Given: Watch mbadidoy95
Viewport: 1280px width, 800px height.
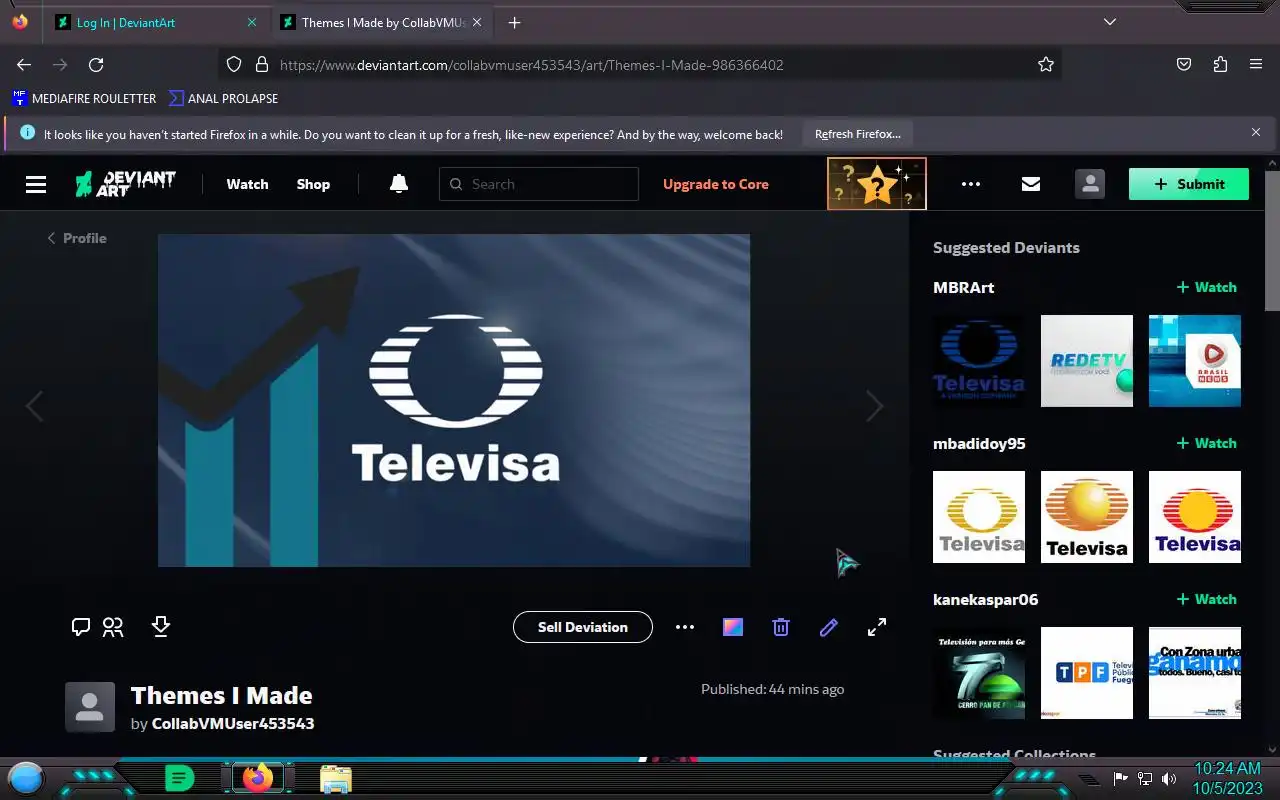Looking at the screenshot, I should coord(1207,443).
